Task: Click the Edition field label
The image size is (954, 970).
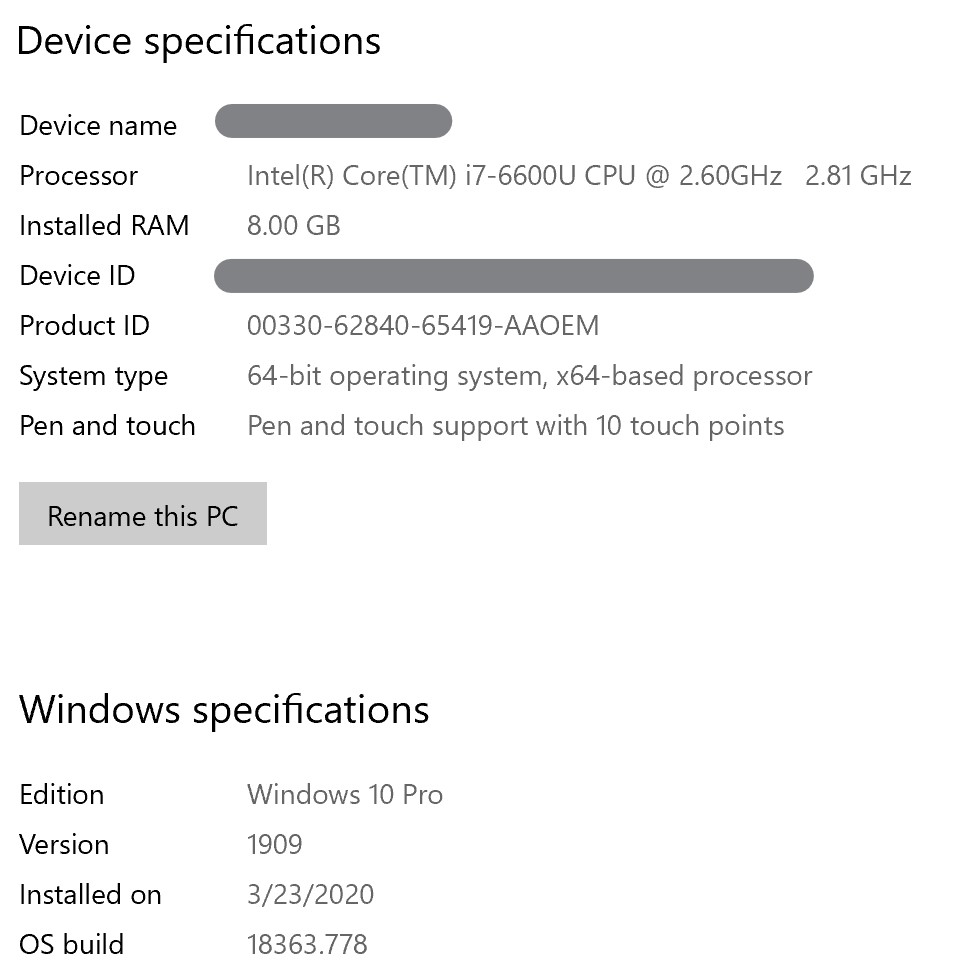Action: [x=61, y=795]
